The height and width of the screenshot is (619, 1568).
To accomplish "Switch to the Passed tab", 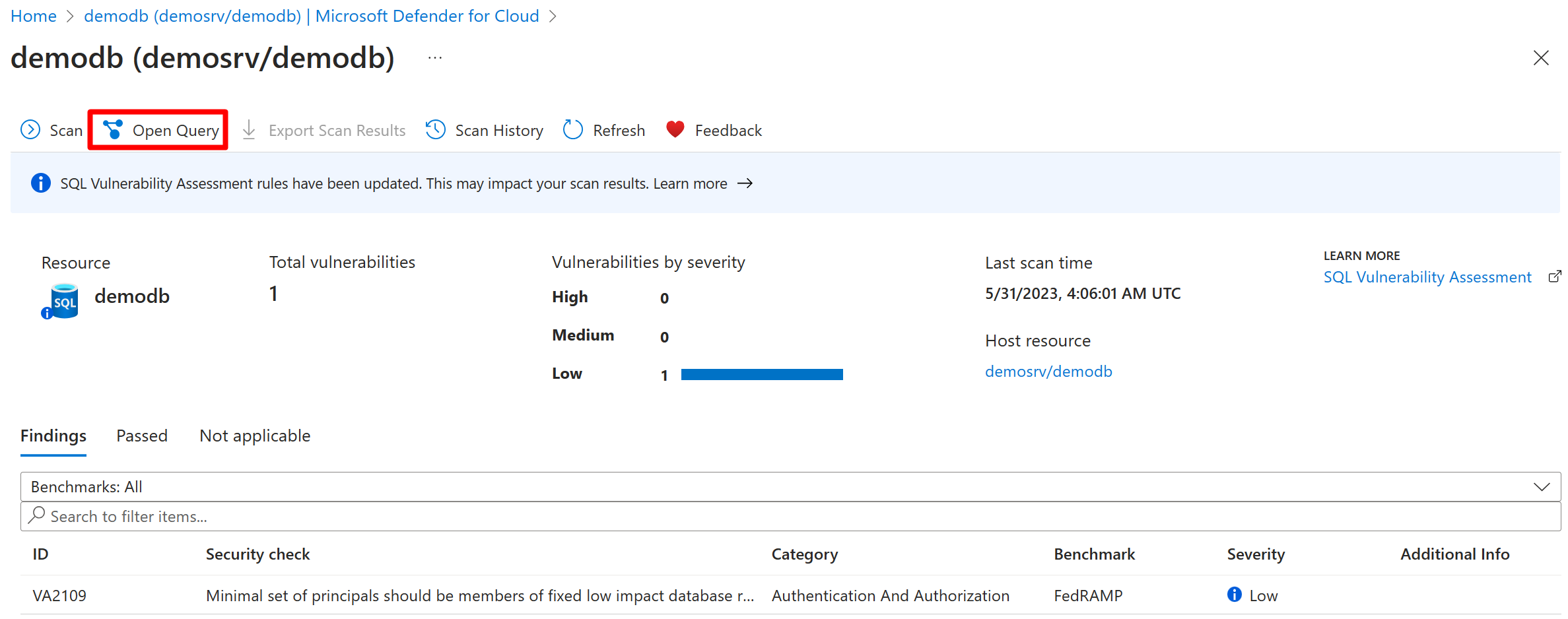I will click(142, 436).
